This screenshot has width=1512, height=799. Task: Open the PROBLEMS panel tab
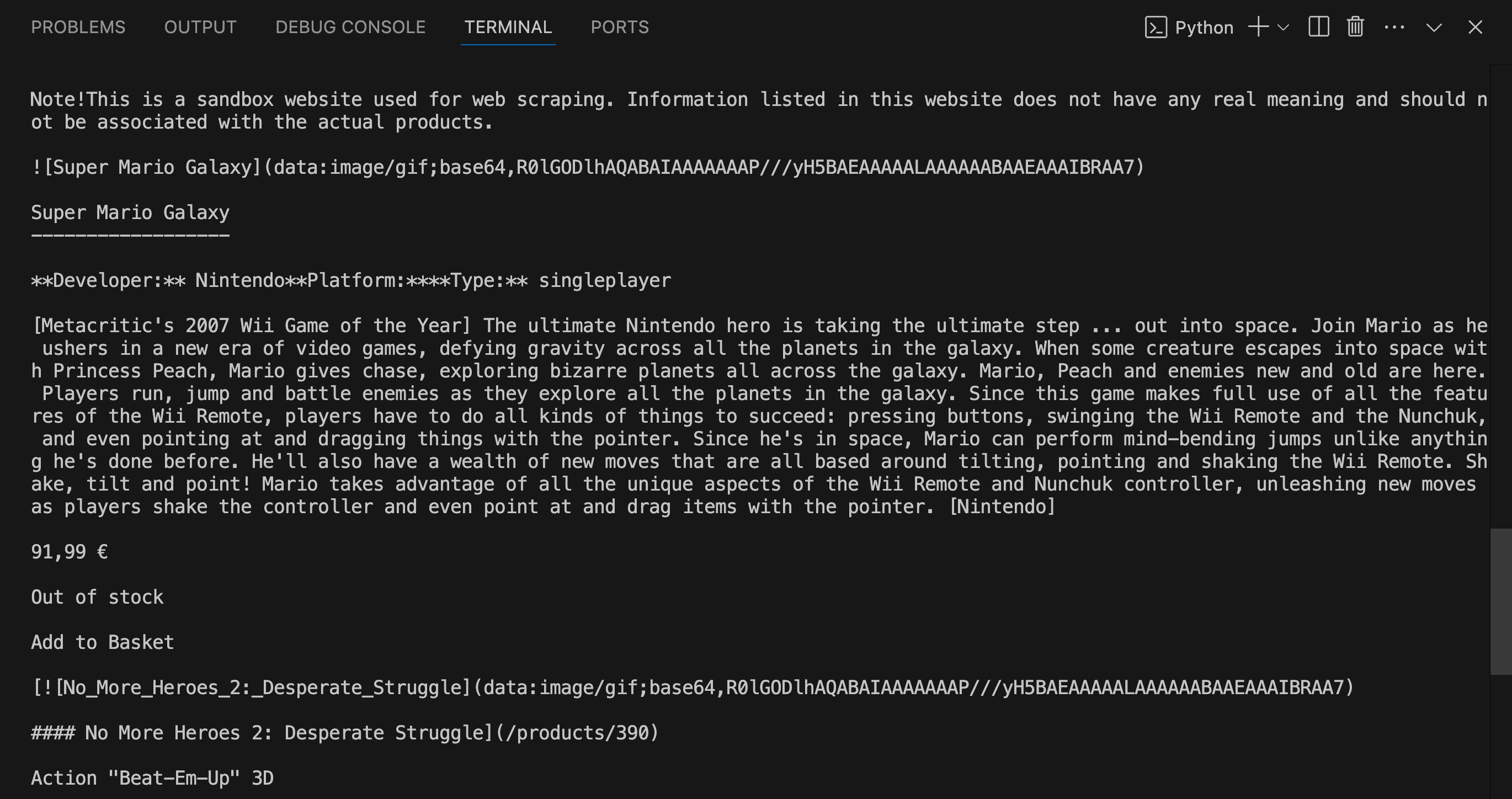tap(78, 27)
